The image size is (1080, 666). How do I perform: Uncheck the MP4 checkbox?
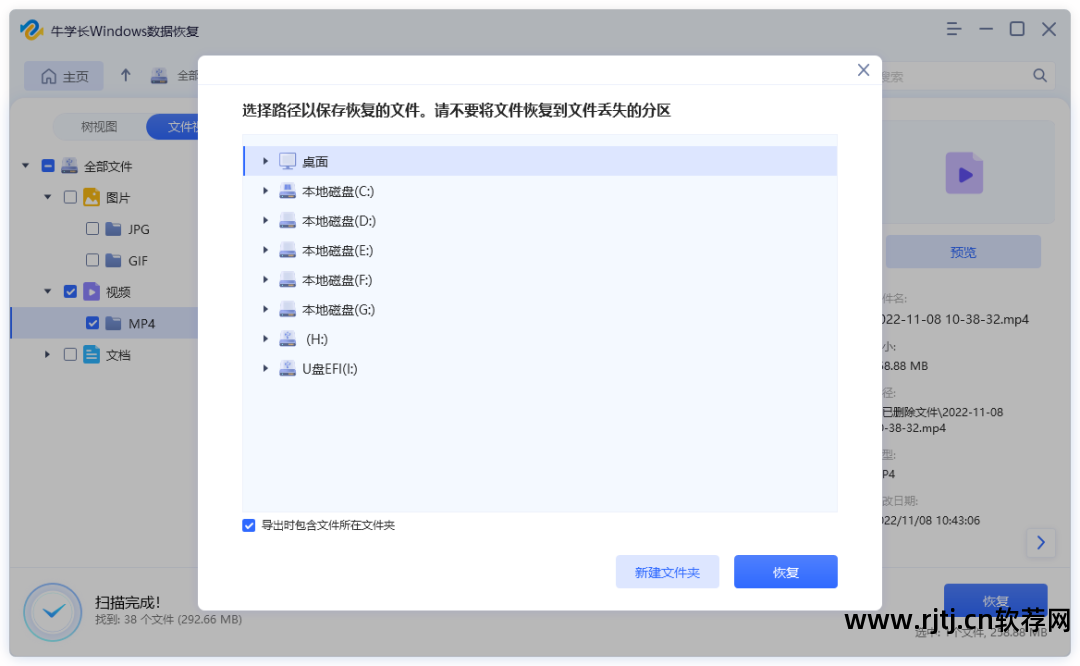coord(92,323)
